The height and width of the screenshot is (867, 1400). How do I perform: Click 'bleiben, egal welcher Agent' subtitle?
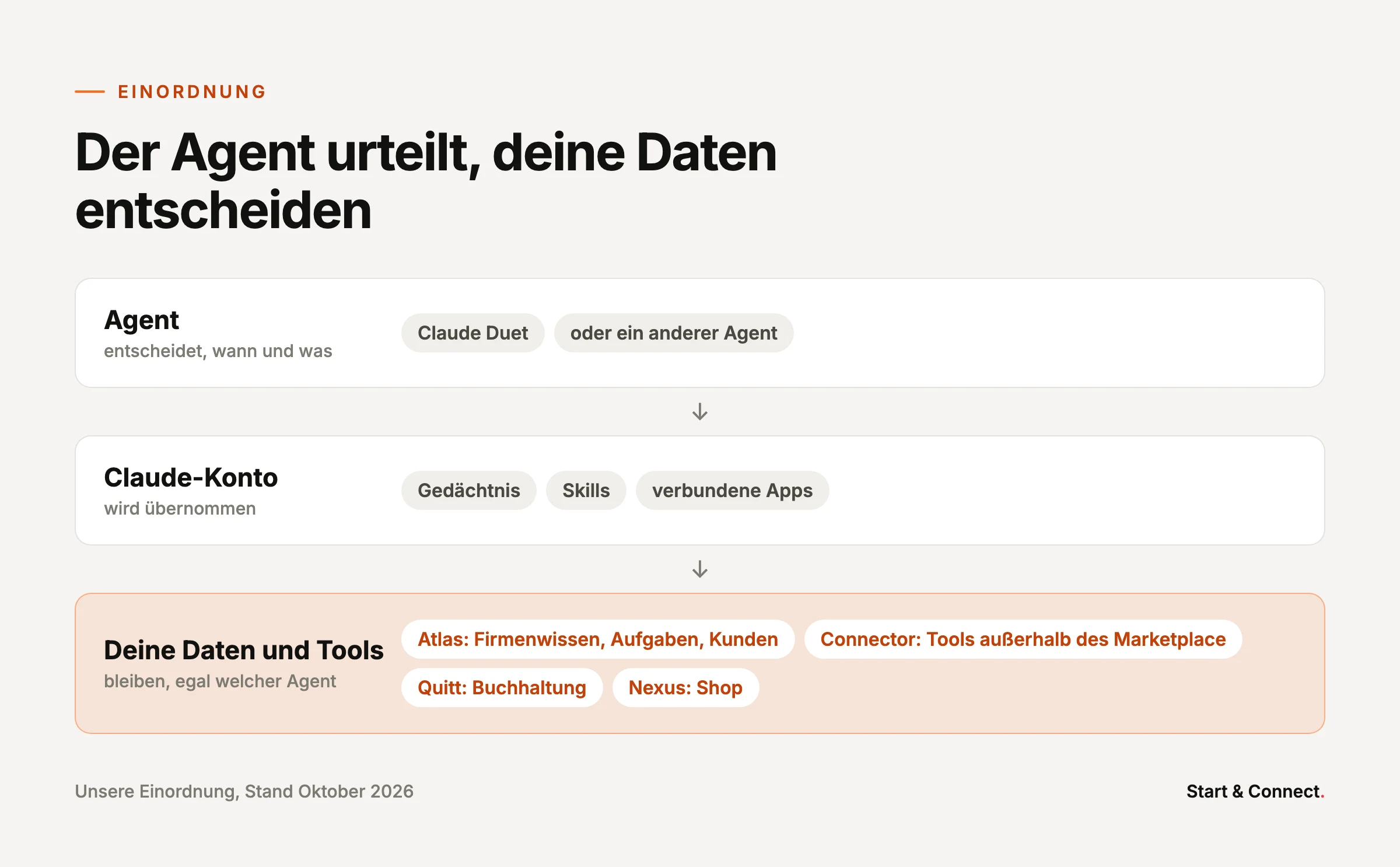(x=220, y=681)
